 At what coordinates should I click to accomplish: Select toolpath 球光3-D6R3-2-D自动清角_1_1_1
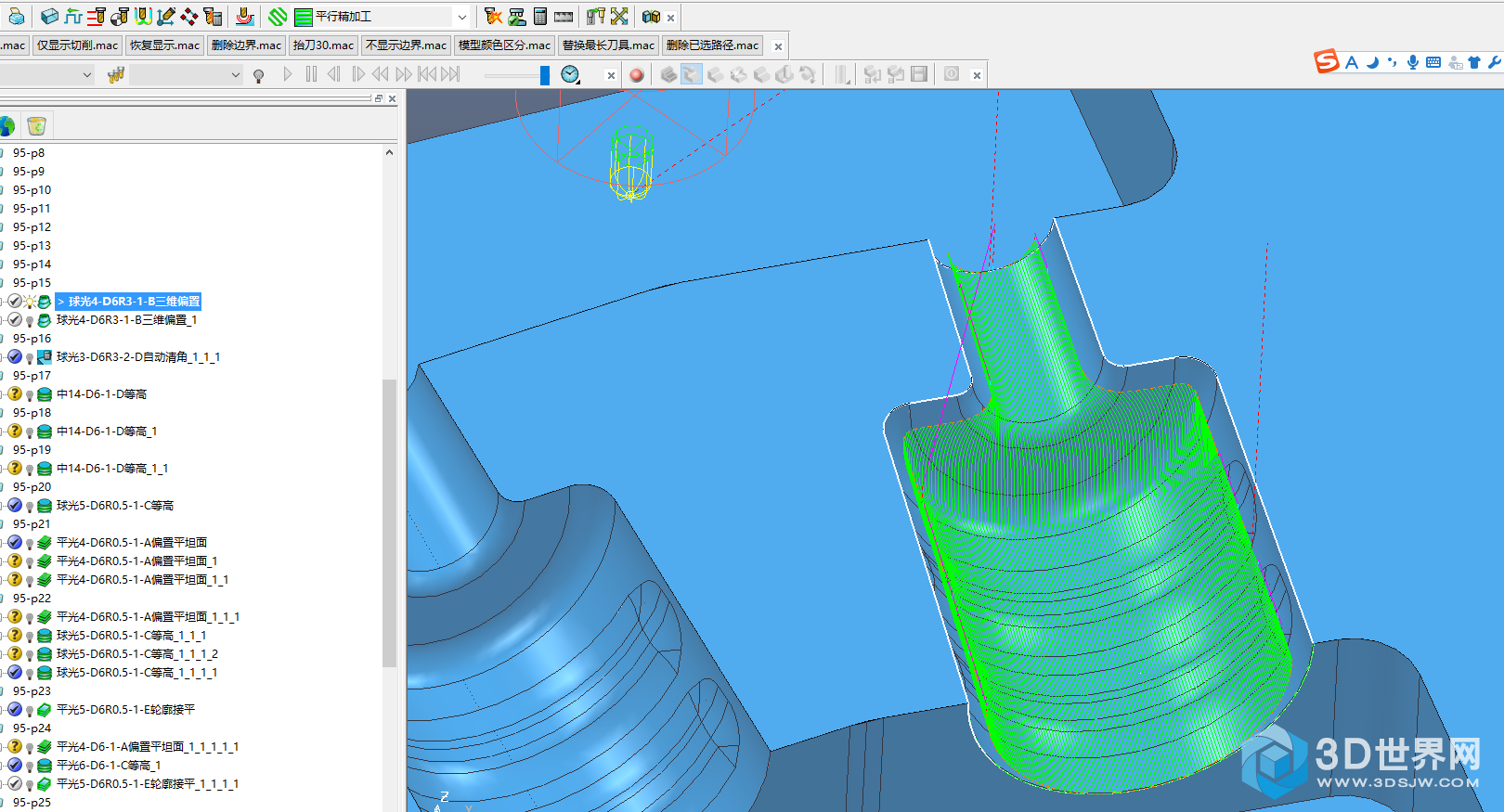138,357
